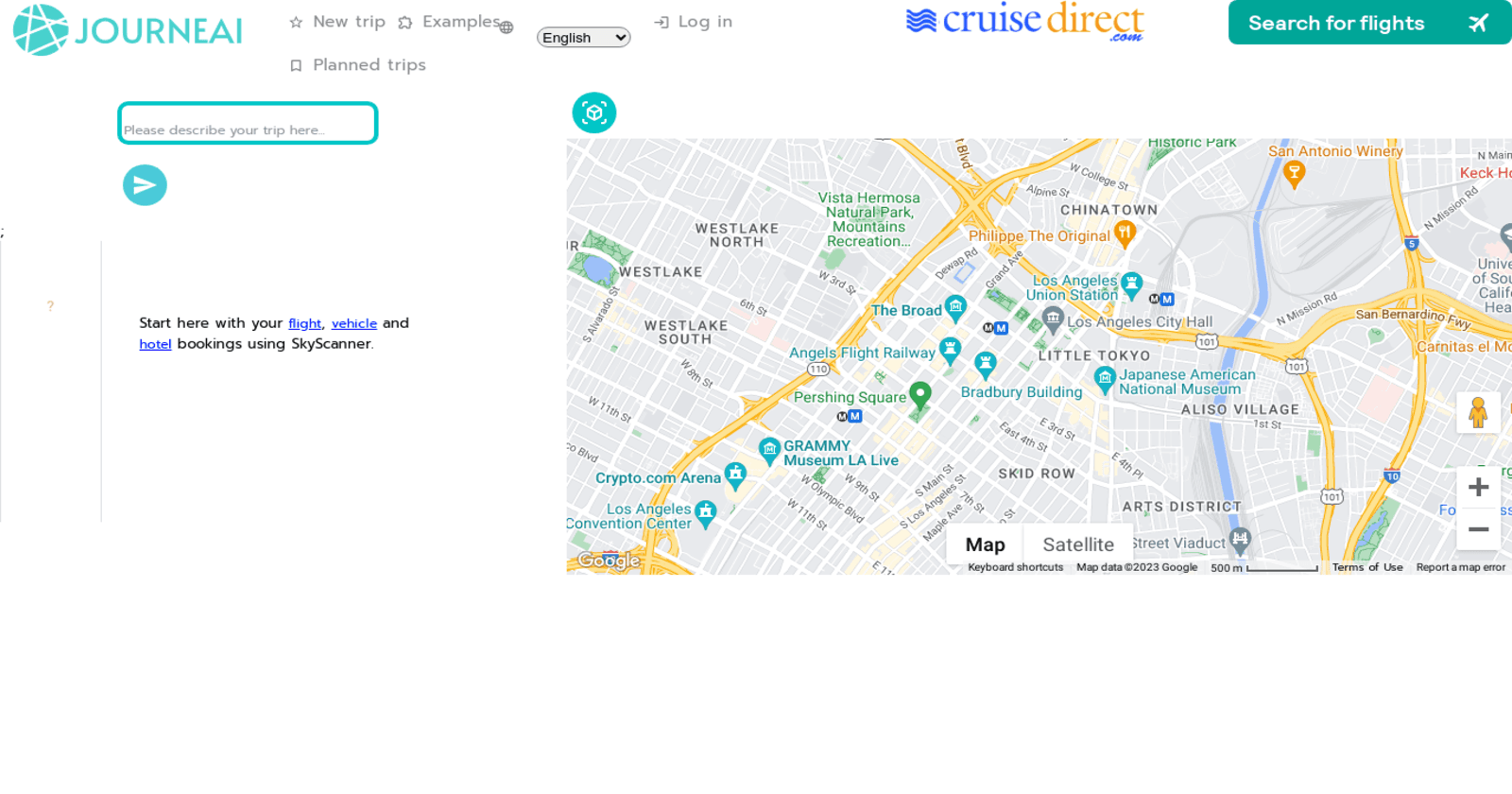
Task: Click the globe language icon
Action: point(507,27)
